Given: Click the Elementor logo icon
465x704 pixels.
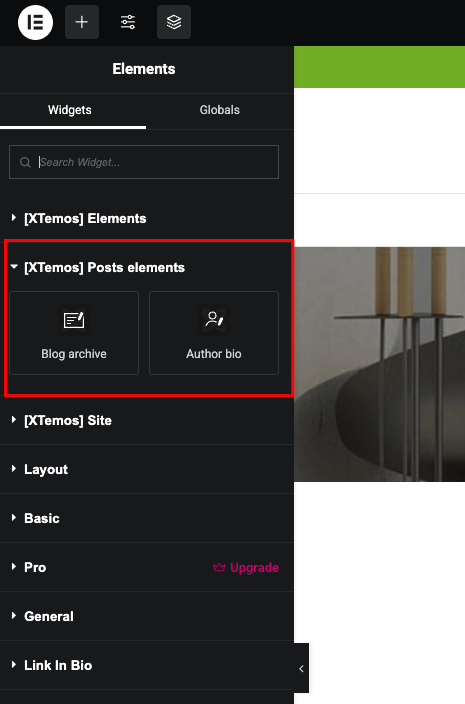Looking at the screenshot, I should [x=35, y=22].
